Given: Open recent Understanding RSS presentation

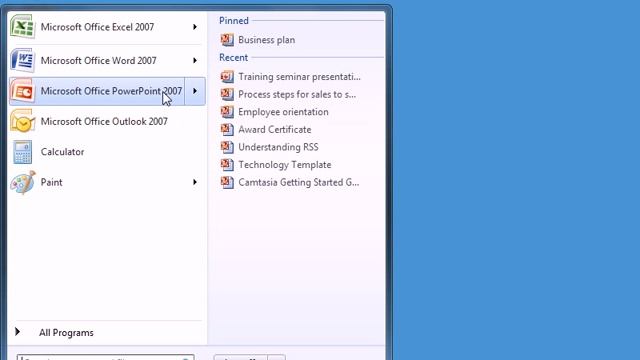Looking at the screenshot, I should pos(278,147).
